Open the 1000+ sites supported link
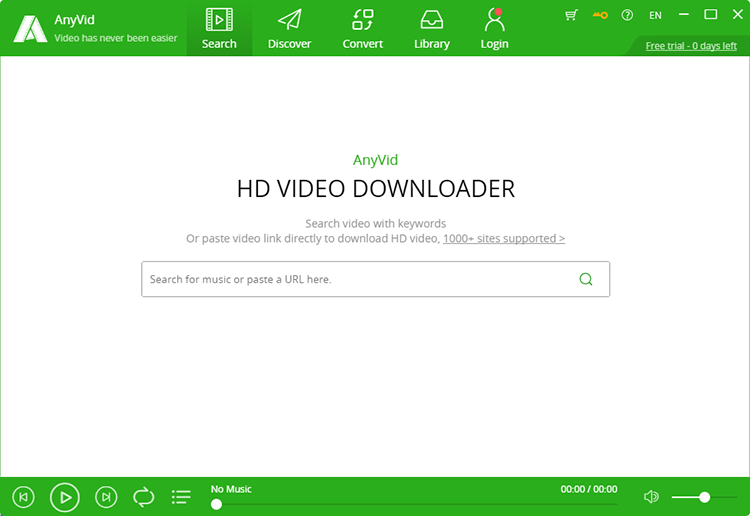Viewport: 750px width, 516px height. [504, 238]
